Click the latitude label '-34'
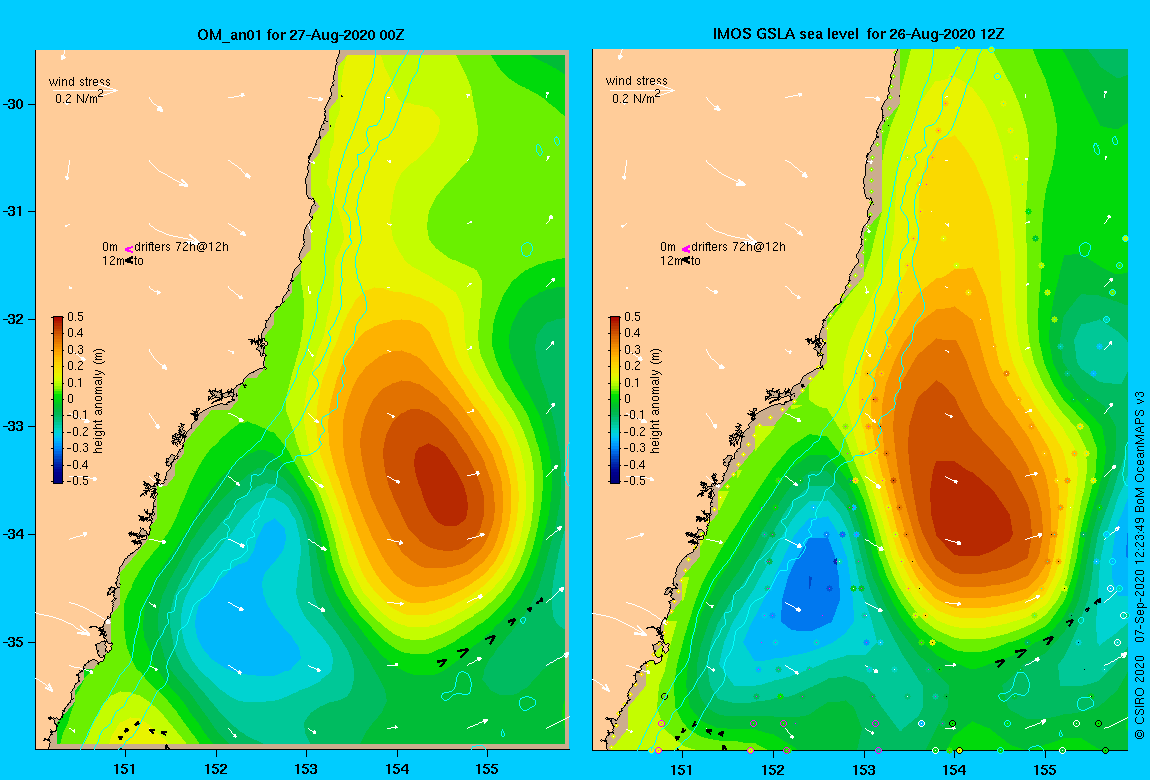Viewport: 1150px width, 780px height. 14,534
